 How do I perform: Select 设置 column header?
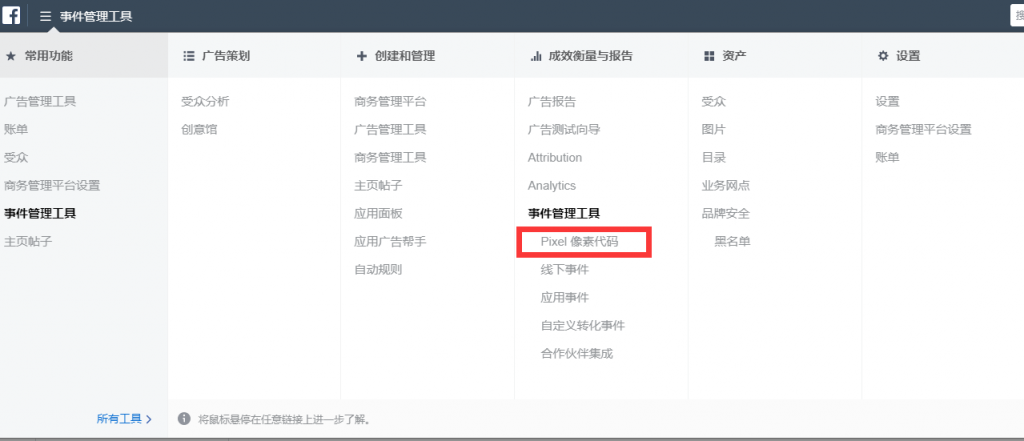908,56
